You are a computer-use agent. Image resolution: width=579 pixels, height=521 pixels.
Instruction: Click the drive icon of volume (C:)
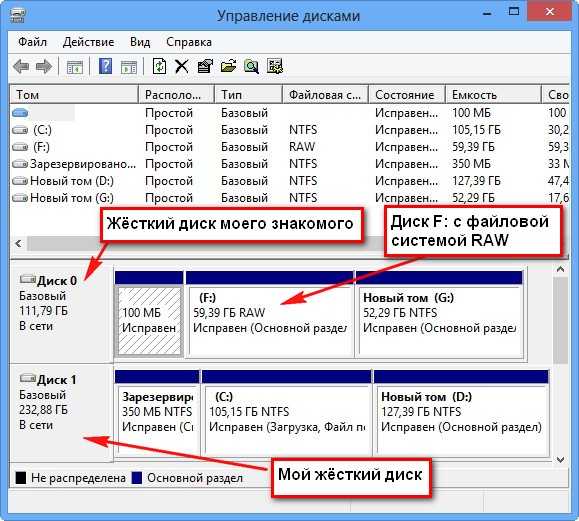pos(20,130)
